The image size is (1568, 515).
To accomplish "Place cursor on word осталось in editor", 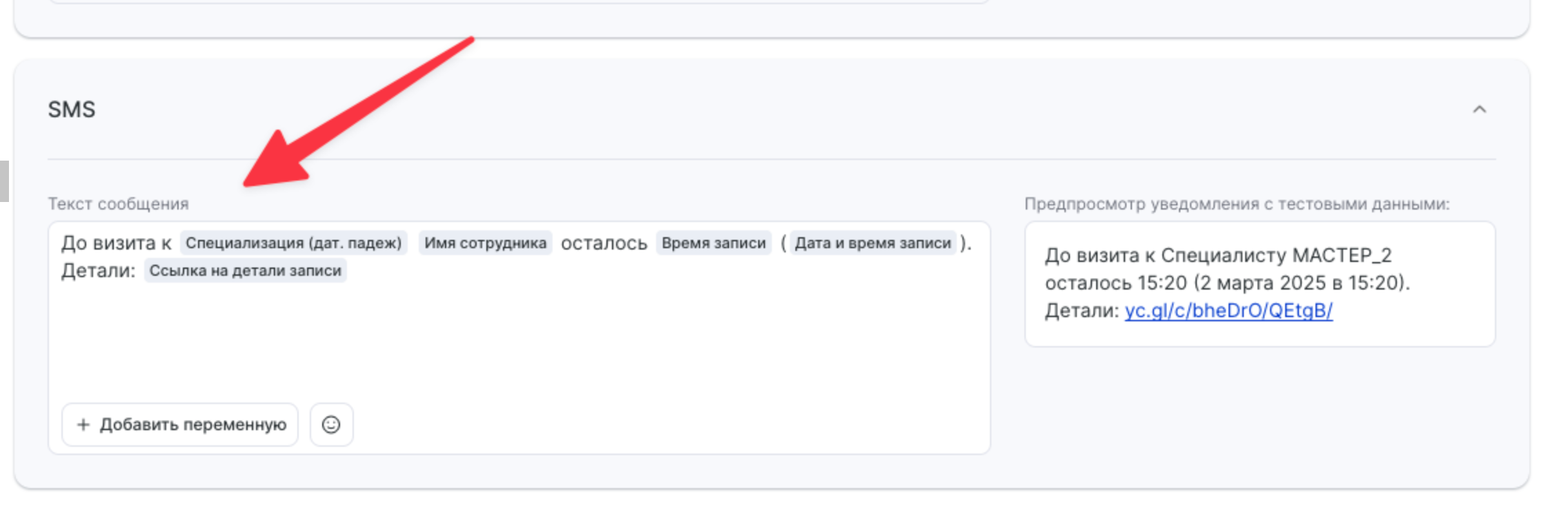I will click(x=604, y=243).
